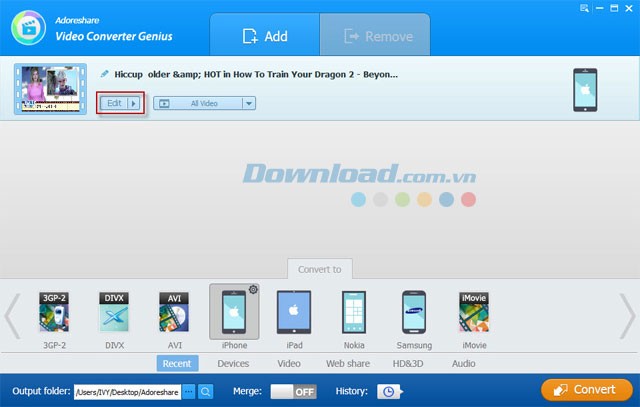Switch to the HD&3D tab
640x407 pixels.
pos(408,363)
